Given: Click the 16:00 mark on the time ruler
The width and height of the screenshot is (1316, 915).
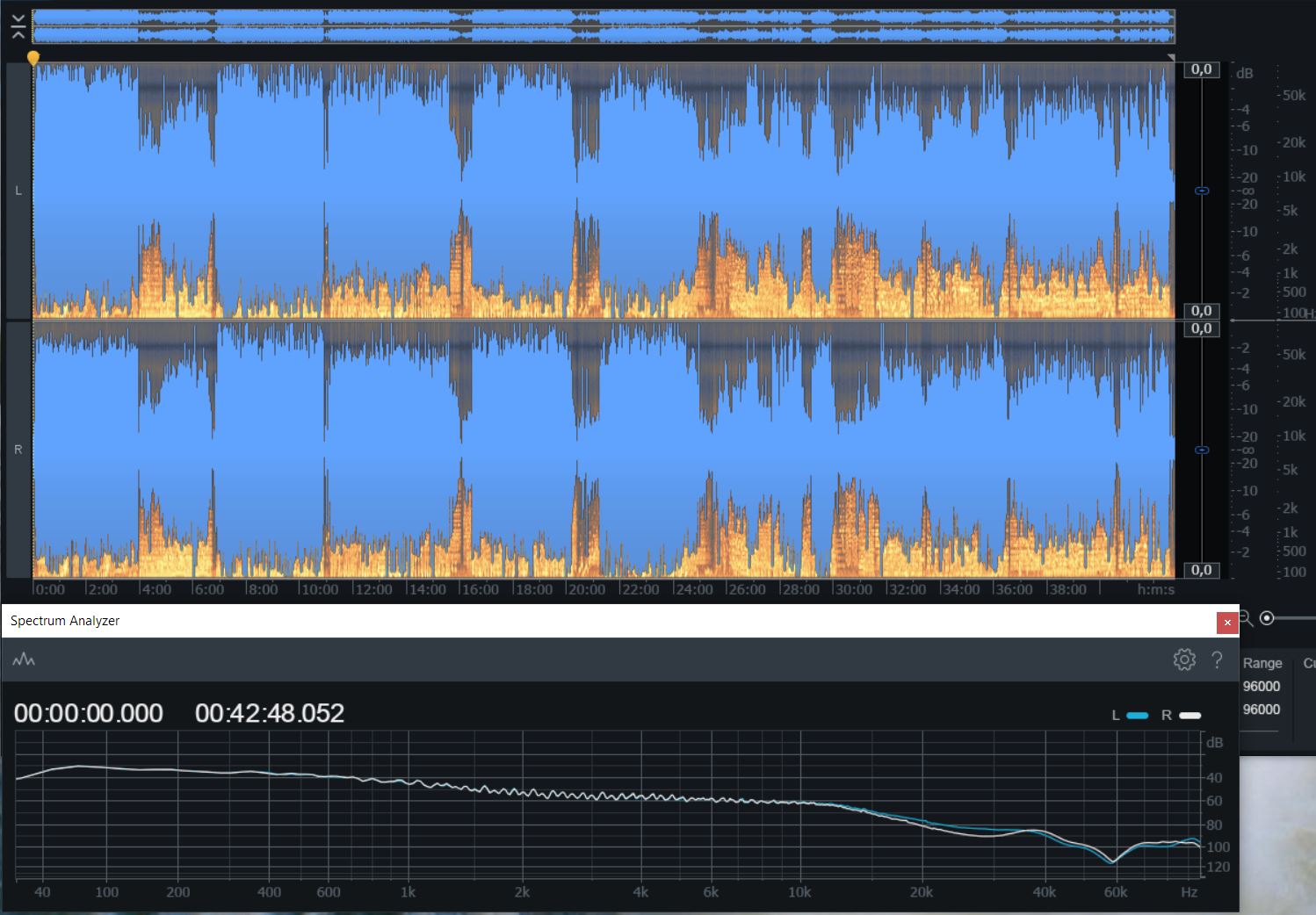Looking at the screenshot, I should [x=480, y=589].
